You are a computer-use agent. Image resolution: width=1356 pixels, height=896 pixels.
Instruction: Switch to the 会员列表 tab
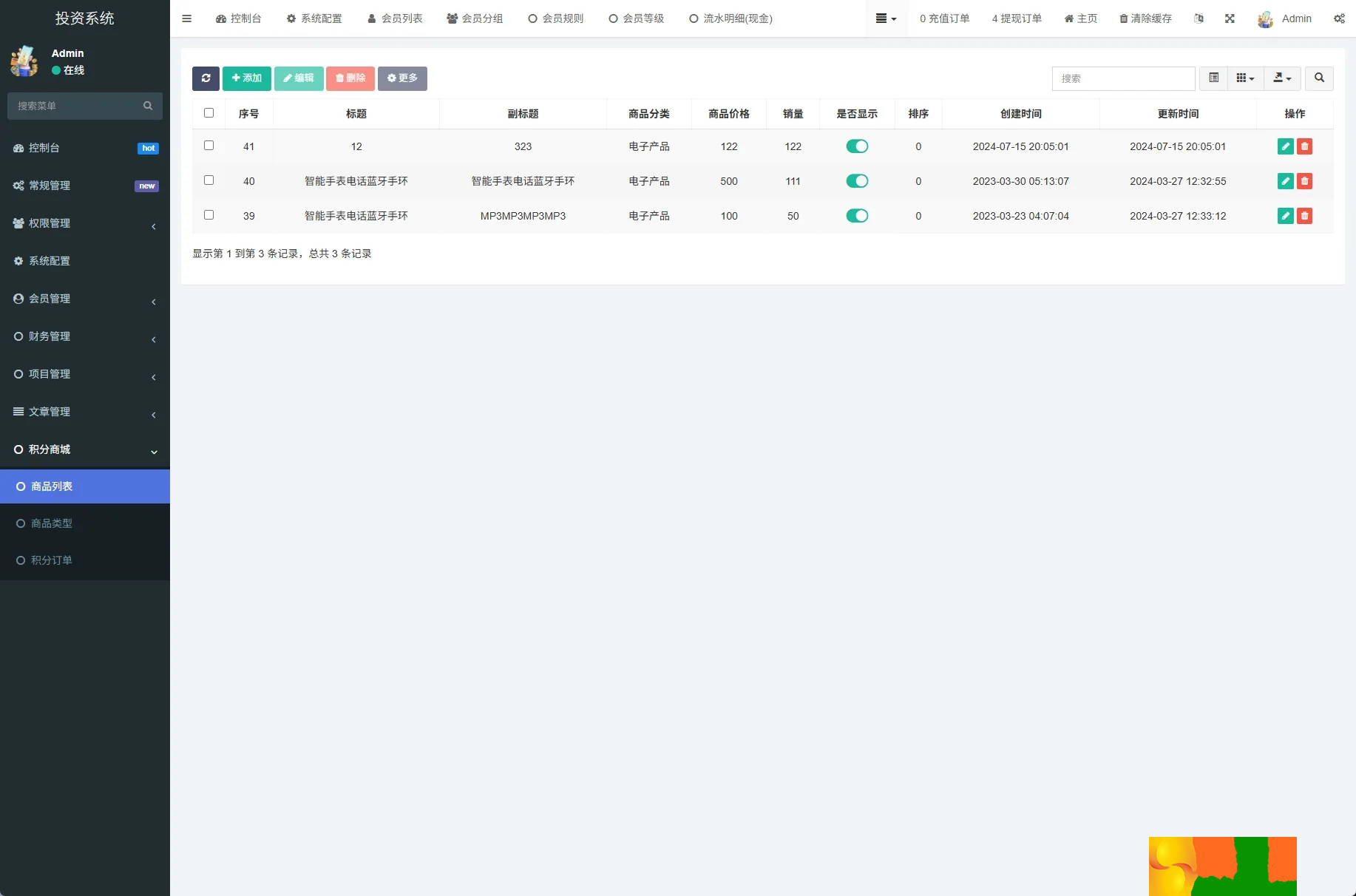coord(395,18)
